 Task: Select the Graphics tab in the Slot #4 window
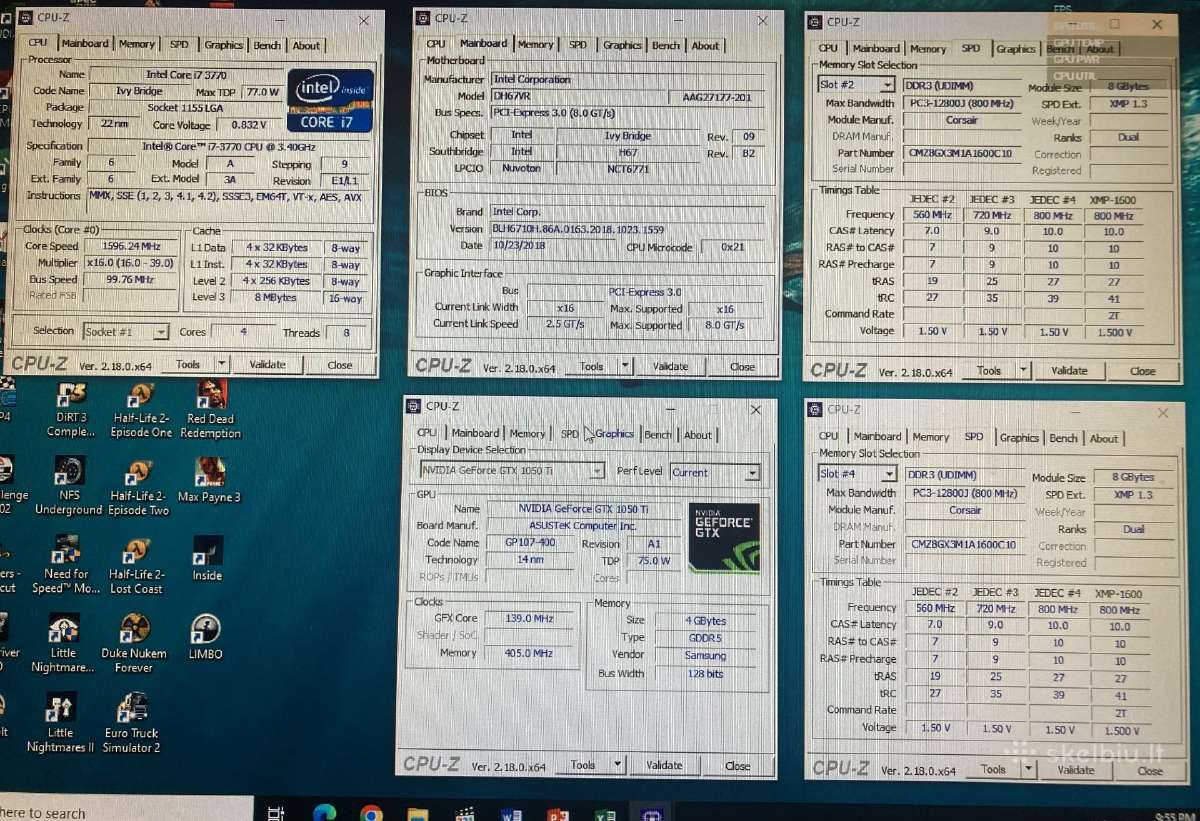(1019, 438)
